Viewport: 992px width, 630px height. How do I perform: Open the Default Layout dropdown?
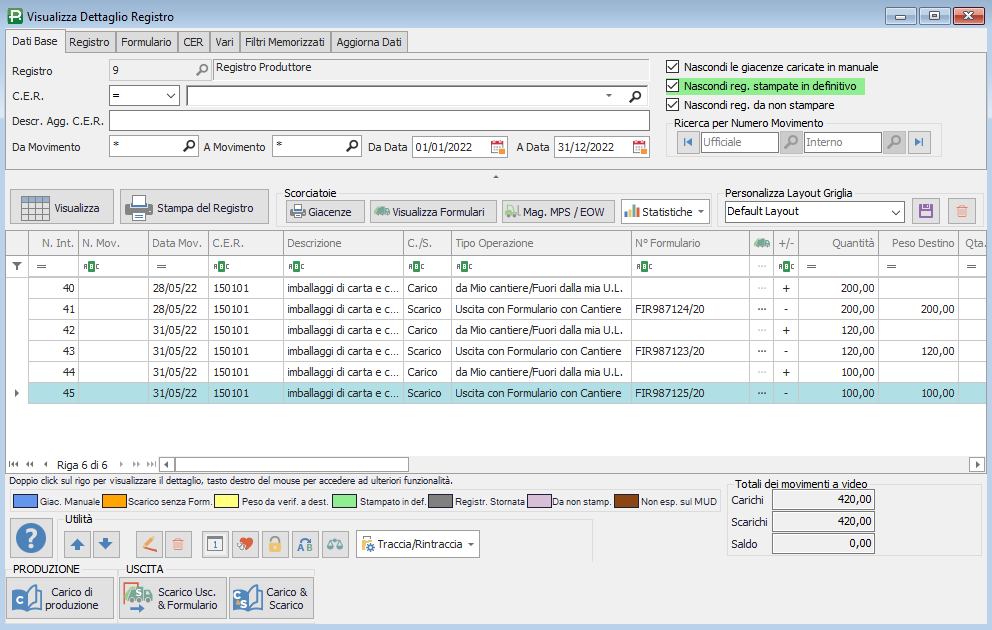895,212
